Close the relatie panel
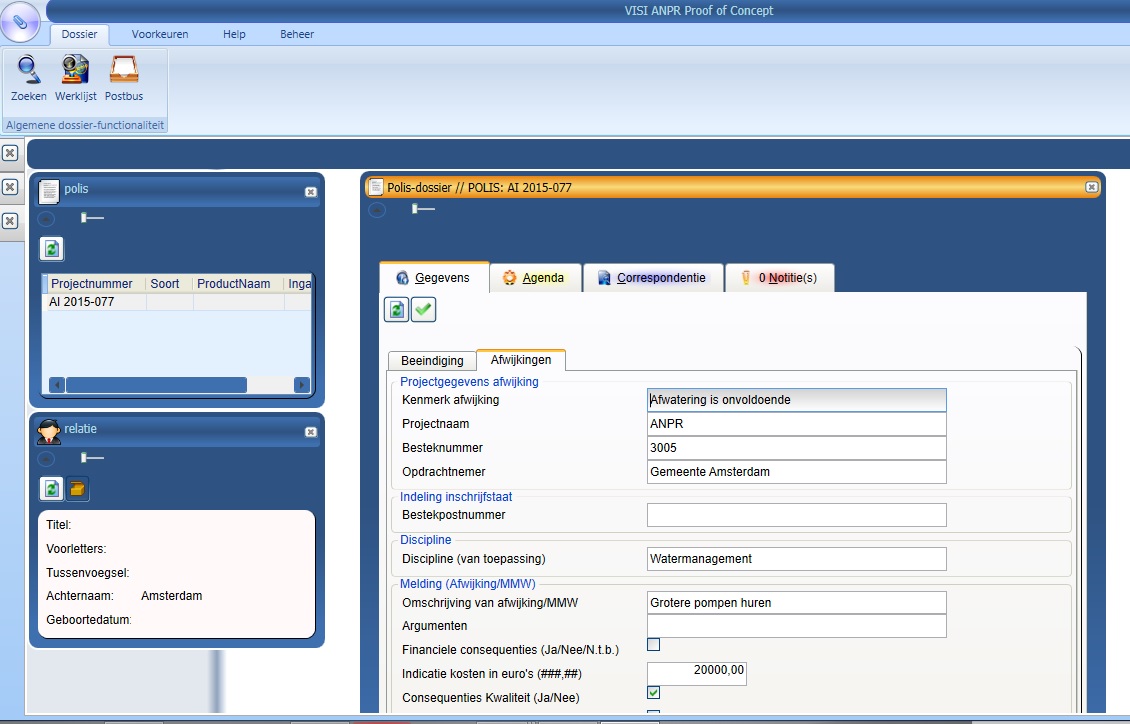Image resolution: width=1130 pixels, height=724 pixels. click(x=311, y=432)
